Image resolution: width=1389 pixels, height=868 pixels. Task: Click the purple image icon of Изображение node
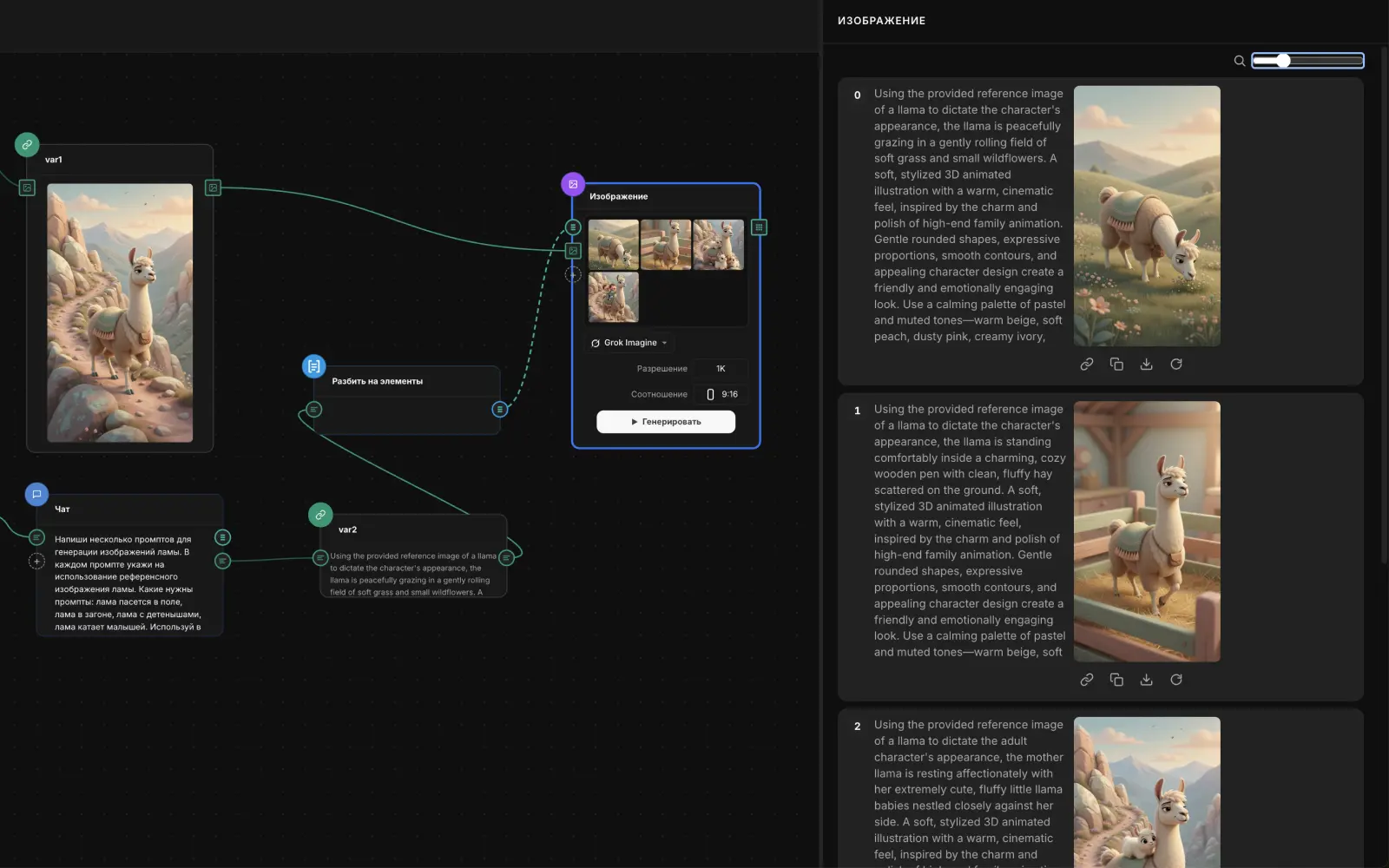573,184
